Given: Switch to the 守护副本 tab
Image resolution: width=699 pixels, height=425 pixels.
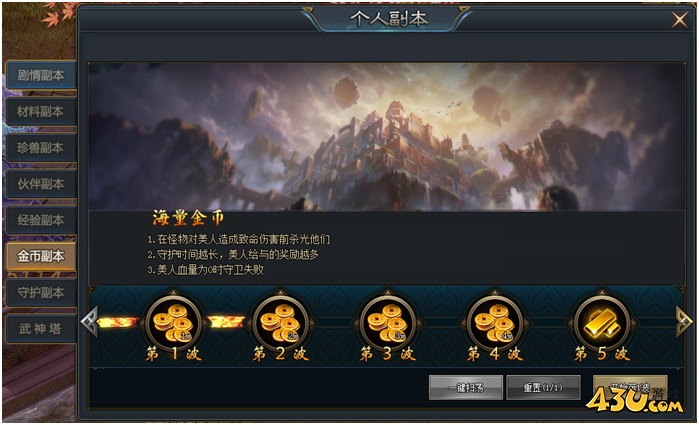Looking at the screenshot, I should point(41,293).
